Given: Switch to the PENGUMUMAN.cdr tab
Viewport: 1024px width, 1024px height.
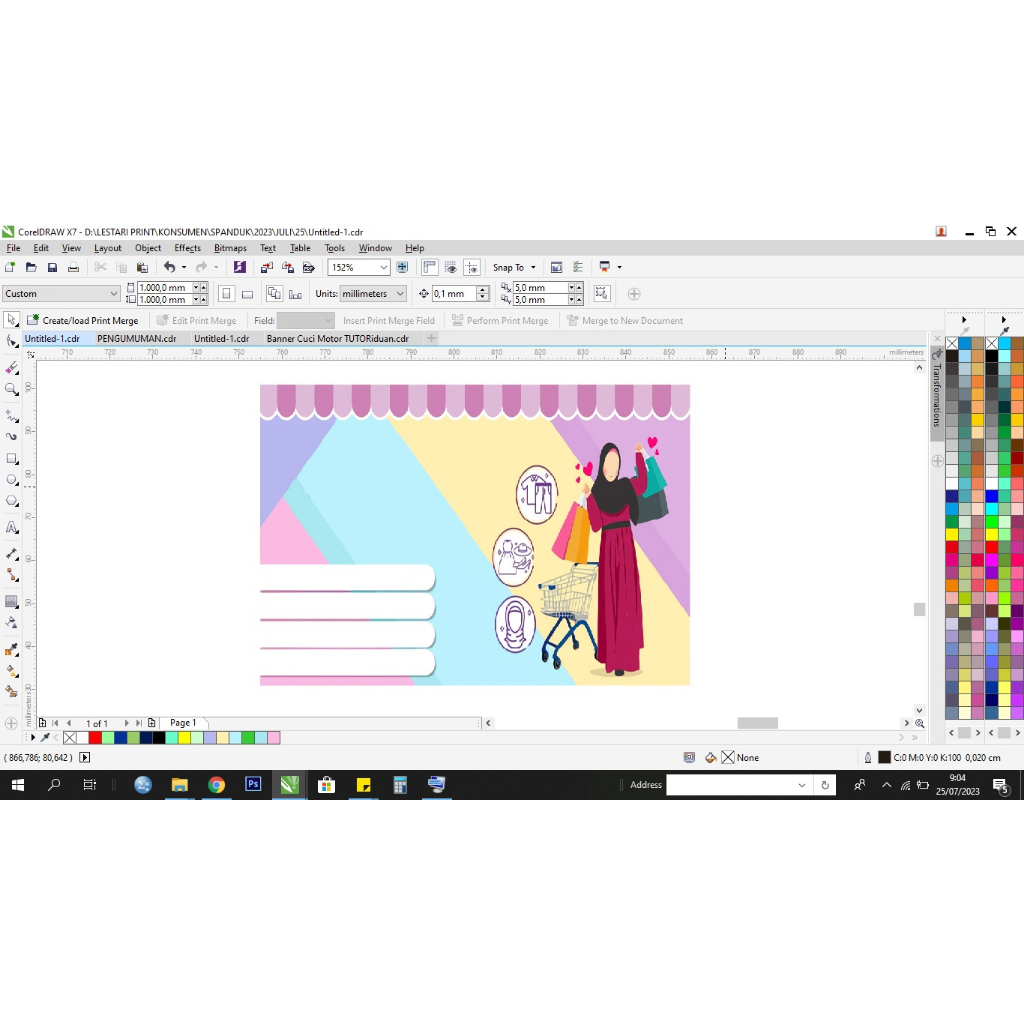Looking at the screenshot, I should pyautogui.click(x=138, y=338).
